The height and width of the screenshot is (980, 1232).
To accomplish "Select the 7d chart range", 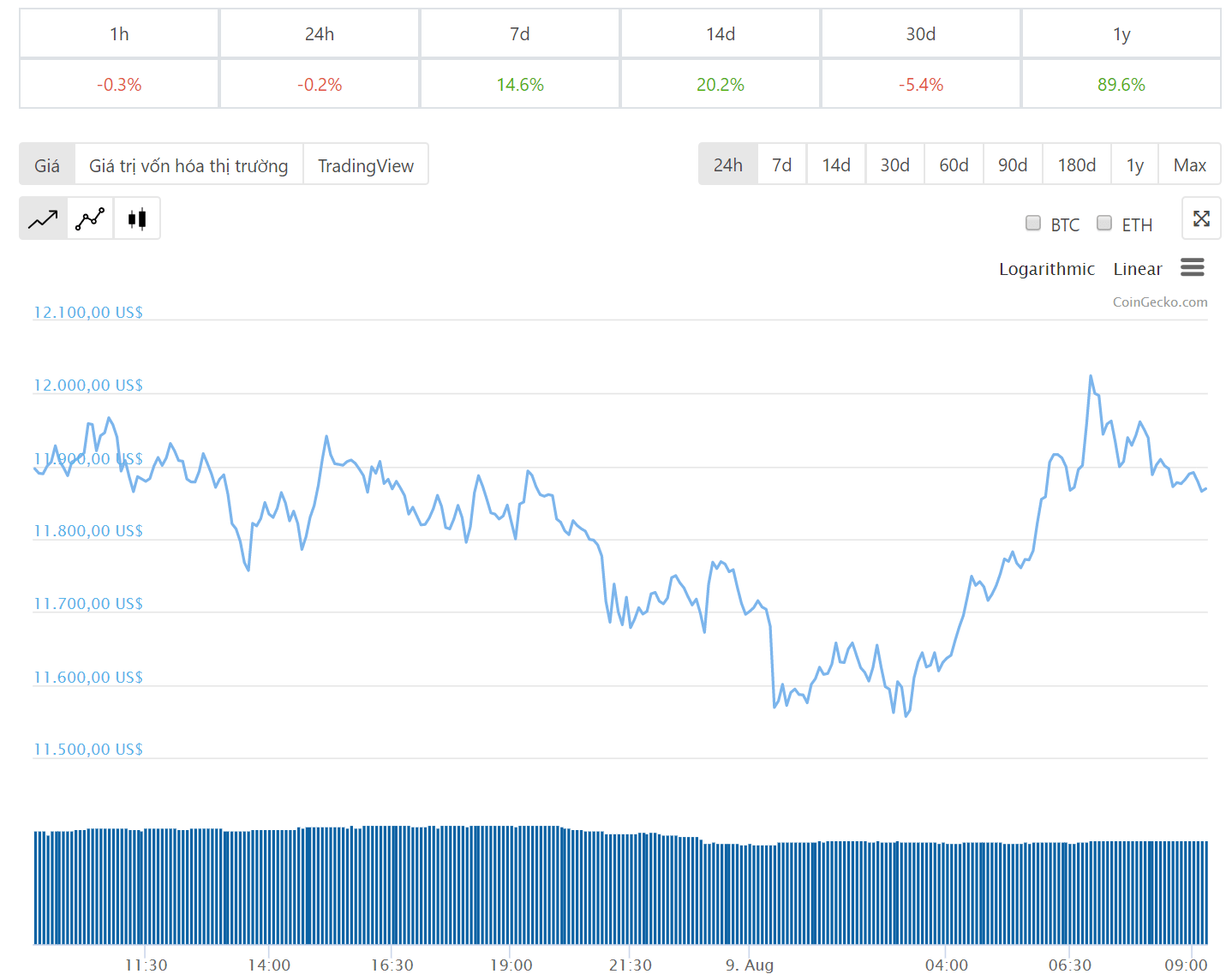I will pyautogui.click(x=782, y=164).
